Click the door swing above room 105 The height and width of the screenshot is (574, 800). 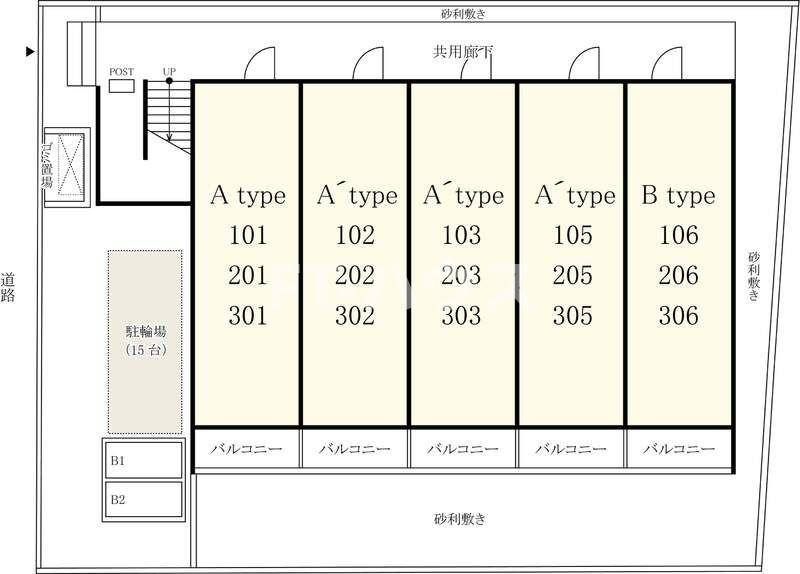[584, 63]
